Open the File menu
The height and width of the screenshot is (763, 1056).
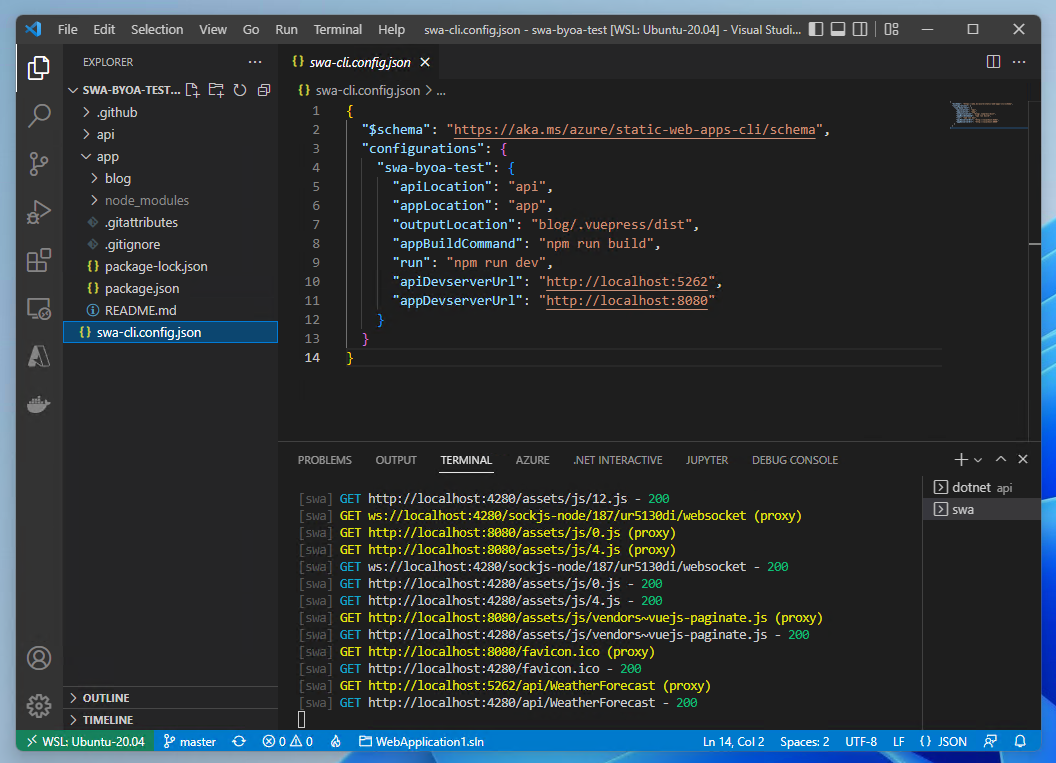(67, 30)
